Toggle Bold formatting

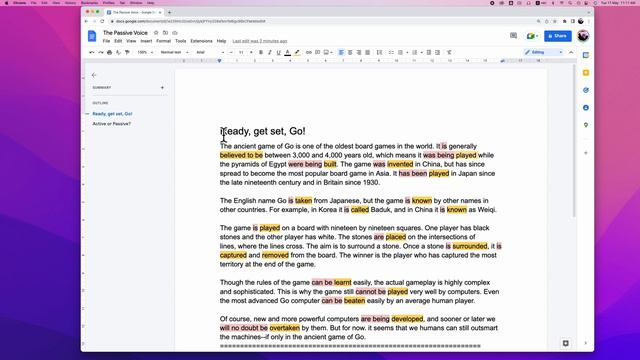pyautogui.click(x=261, y=53)
